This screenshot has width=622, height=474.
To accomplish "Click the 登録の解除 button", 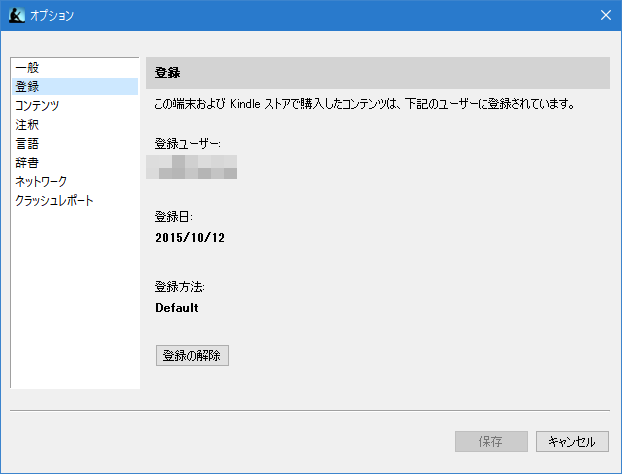I will (x=192, y=355).
